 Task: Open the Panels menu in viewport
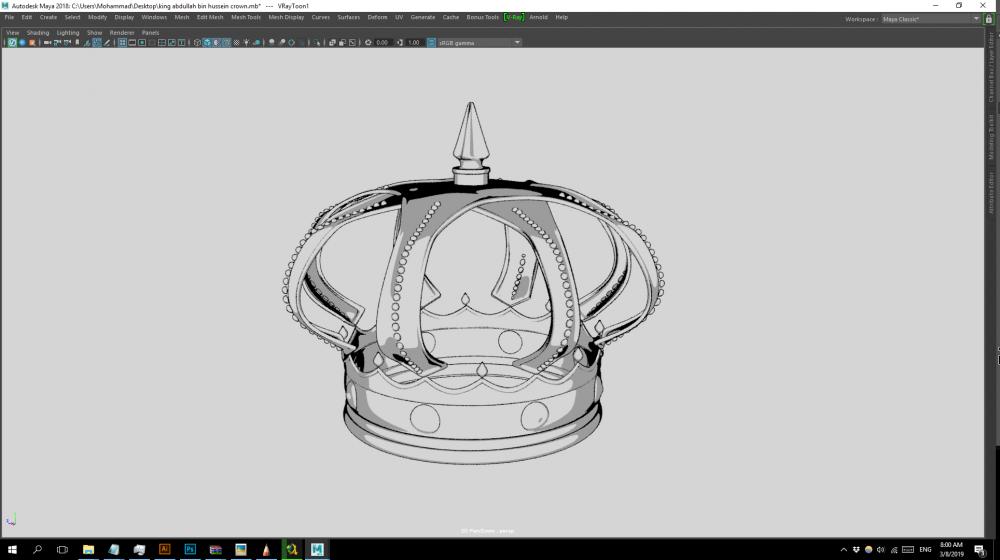click(x=150, y=32)
